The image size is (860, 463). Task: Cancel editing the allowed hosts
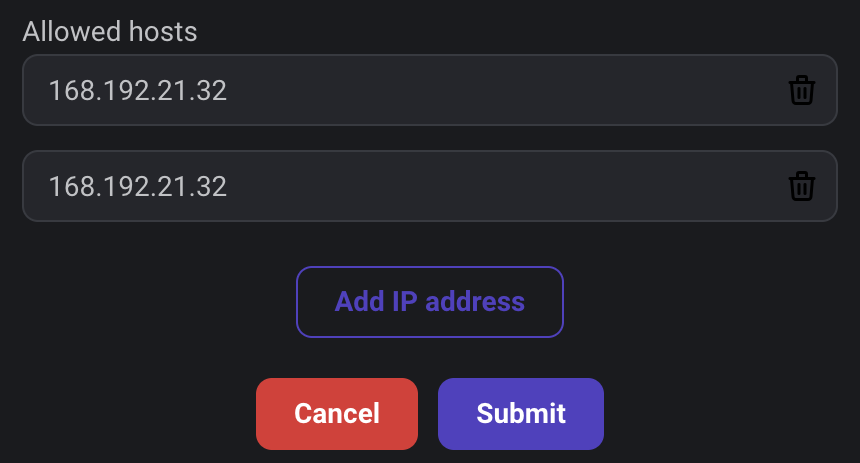click(x=337, y=414)
